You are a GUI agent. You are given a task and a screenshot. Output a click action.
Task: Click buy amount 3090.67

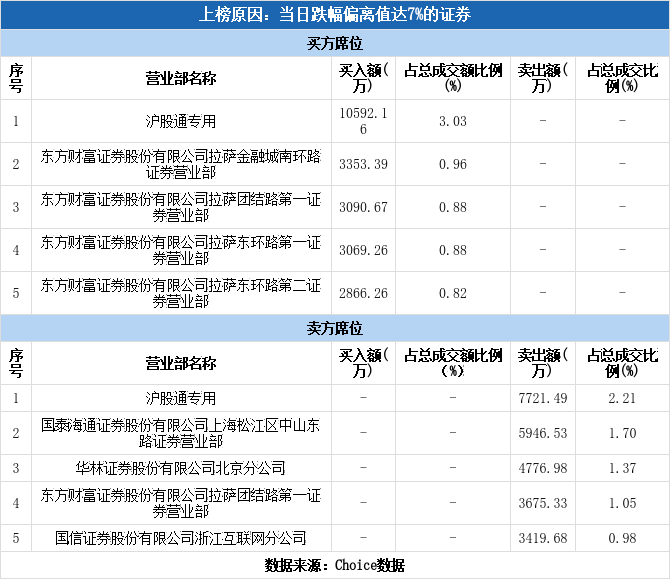[363, 207]
